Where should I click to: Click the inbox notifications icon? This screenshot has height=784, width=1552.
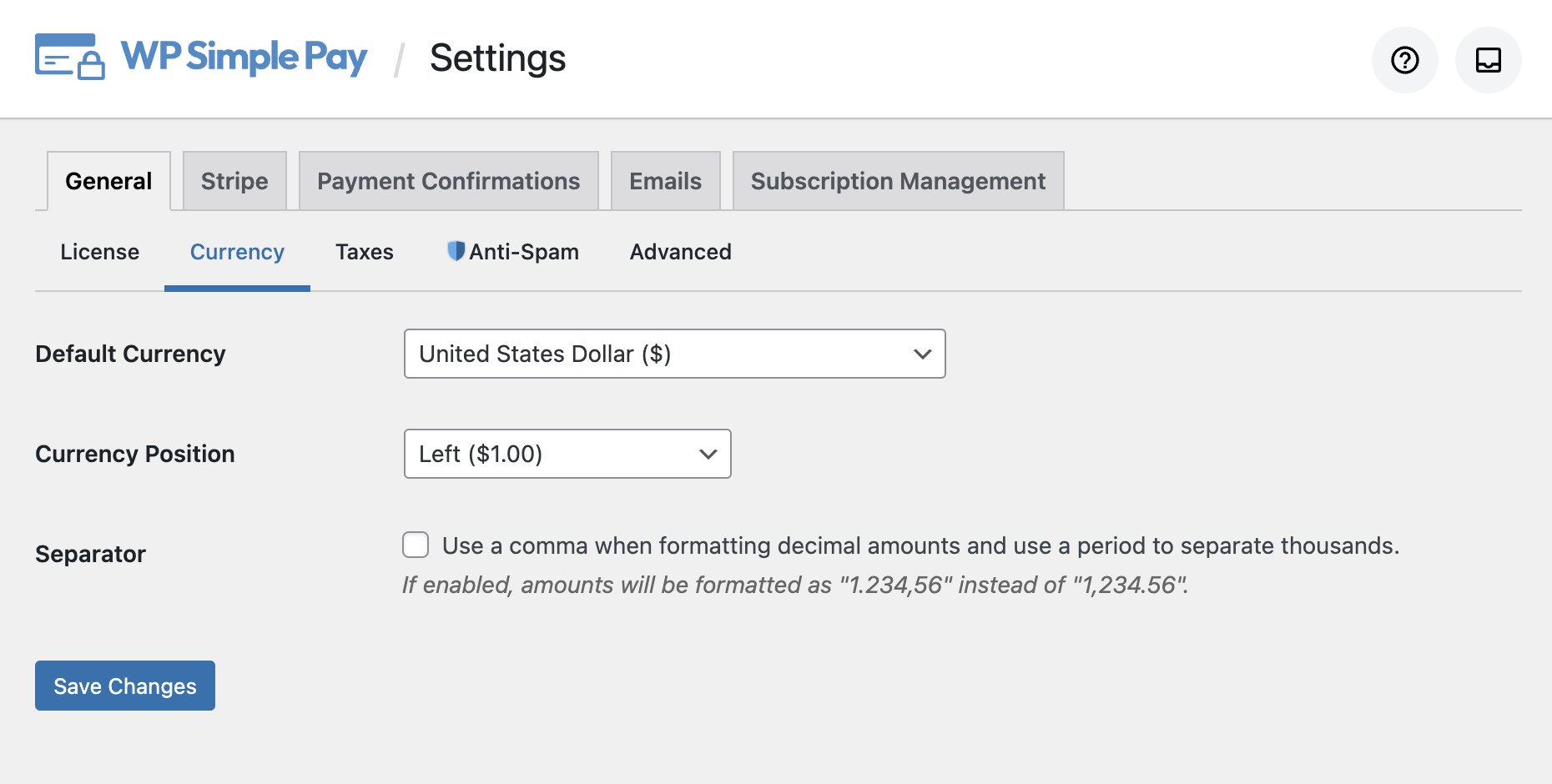click(x=1488, y=59)
